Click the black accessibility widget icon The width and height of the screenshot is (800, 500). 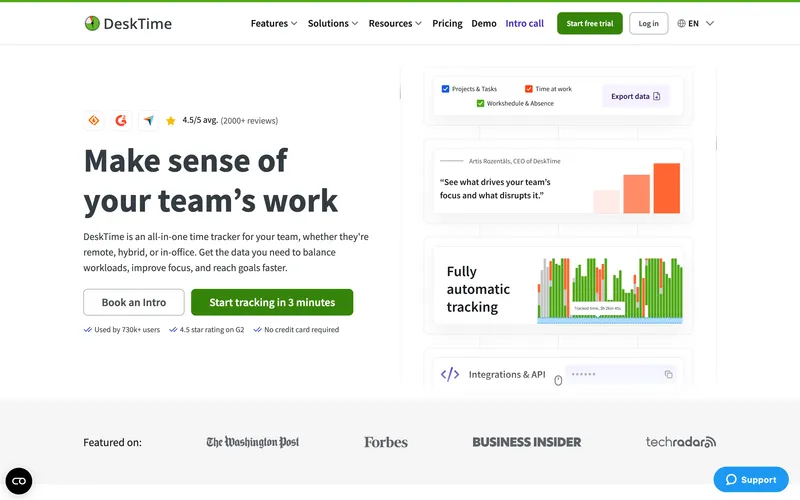(19, 481)
